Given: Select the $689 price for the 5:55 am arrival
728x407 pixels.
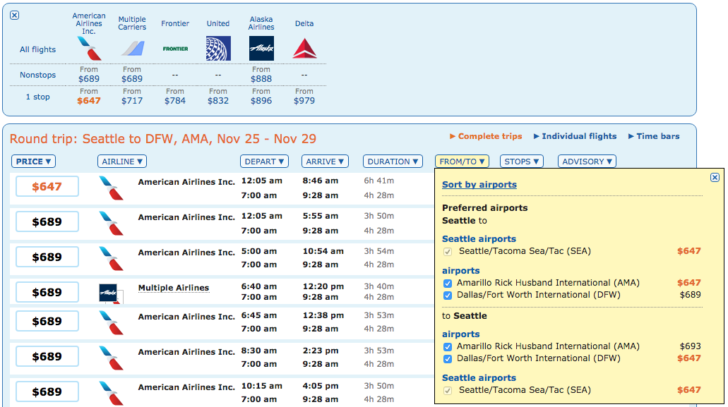Looking at the screenshot, I should point(47,222).
